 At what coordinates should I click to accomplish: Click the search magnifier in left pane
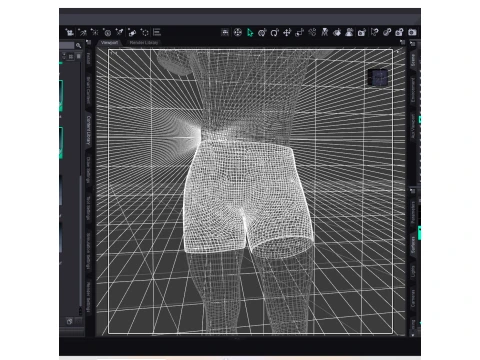pos(78,45)
